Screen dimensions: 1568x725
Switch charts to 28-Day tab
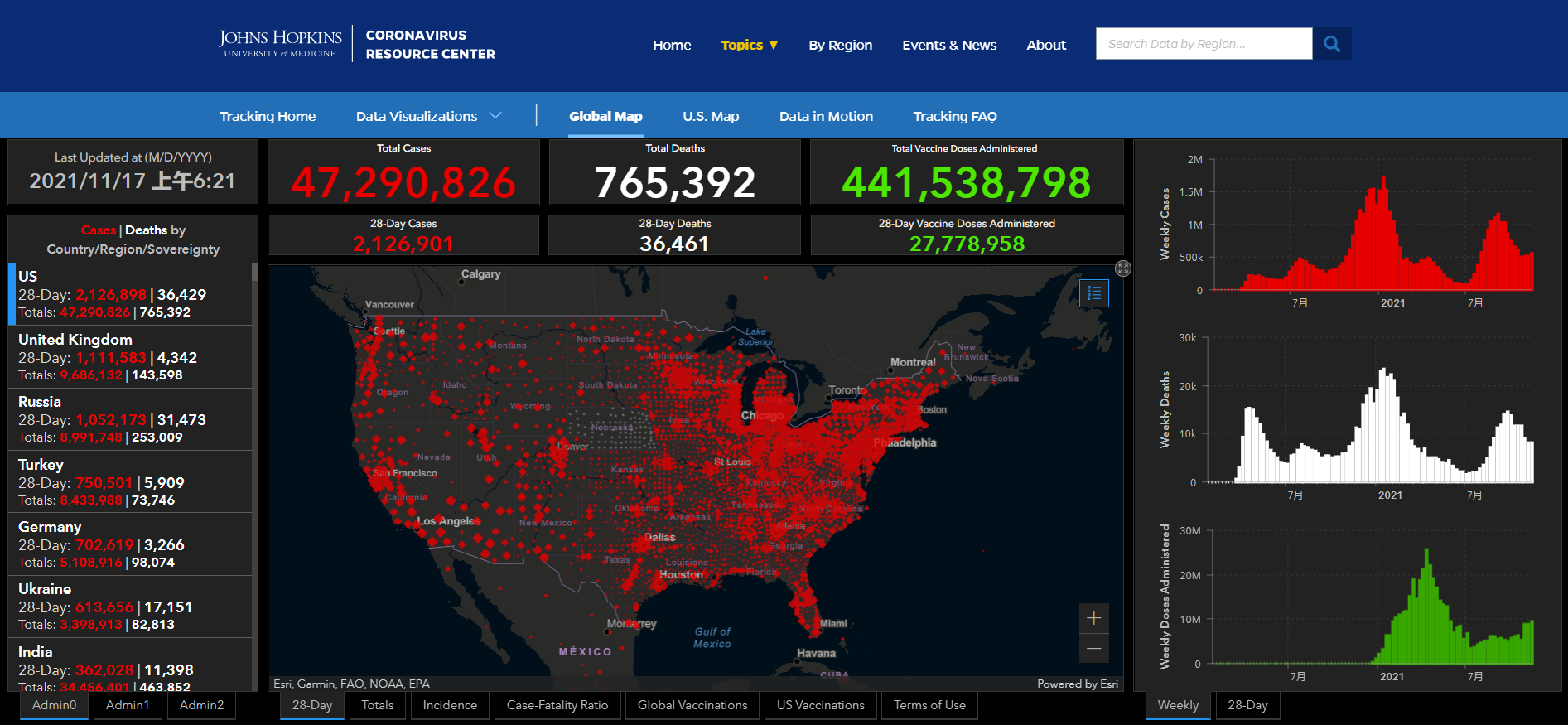coord(1247,705)
